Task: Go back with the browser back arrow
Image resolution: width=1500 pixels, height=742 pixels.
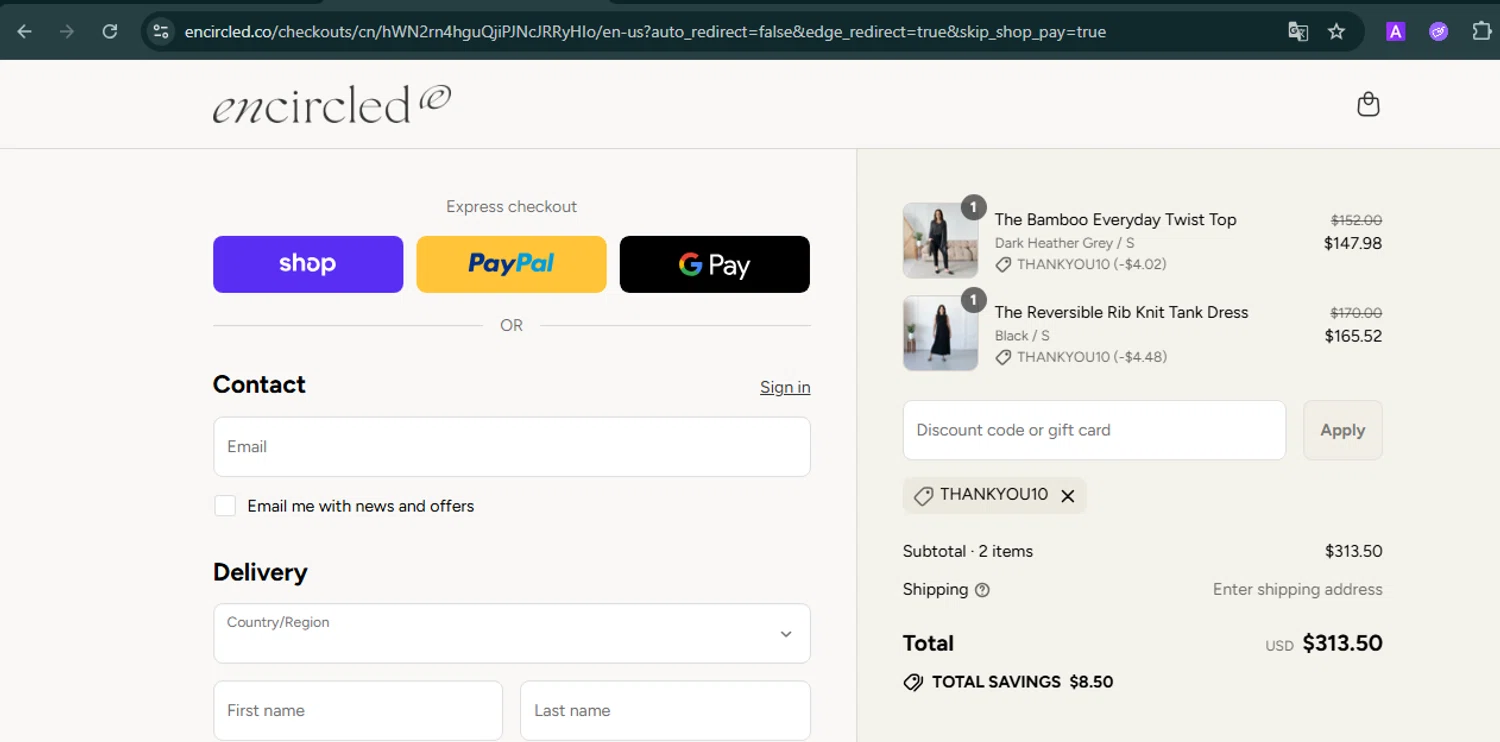Action: point(25,32)
